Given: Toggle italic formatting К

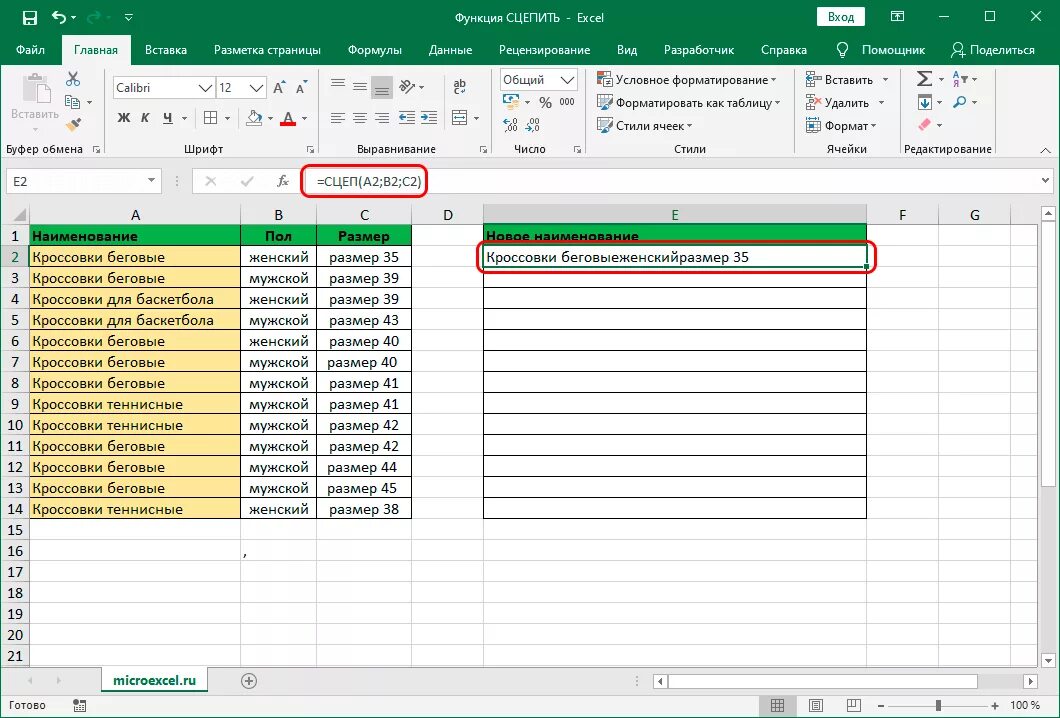Looking at the screenshot, I should click(x=145, y=118).
